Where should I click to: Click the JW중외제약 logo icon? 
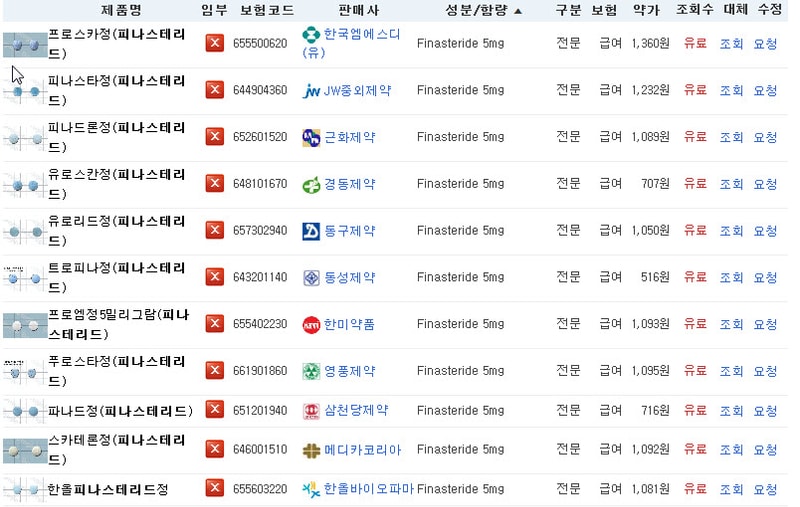pyautogui.click(x=311, y=91)
